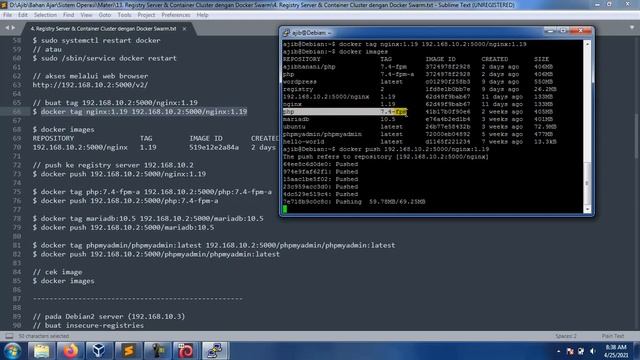Screen dimensions: 640x360
Task: Open the Tools menu
Action: tap(124, 15)
